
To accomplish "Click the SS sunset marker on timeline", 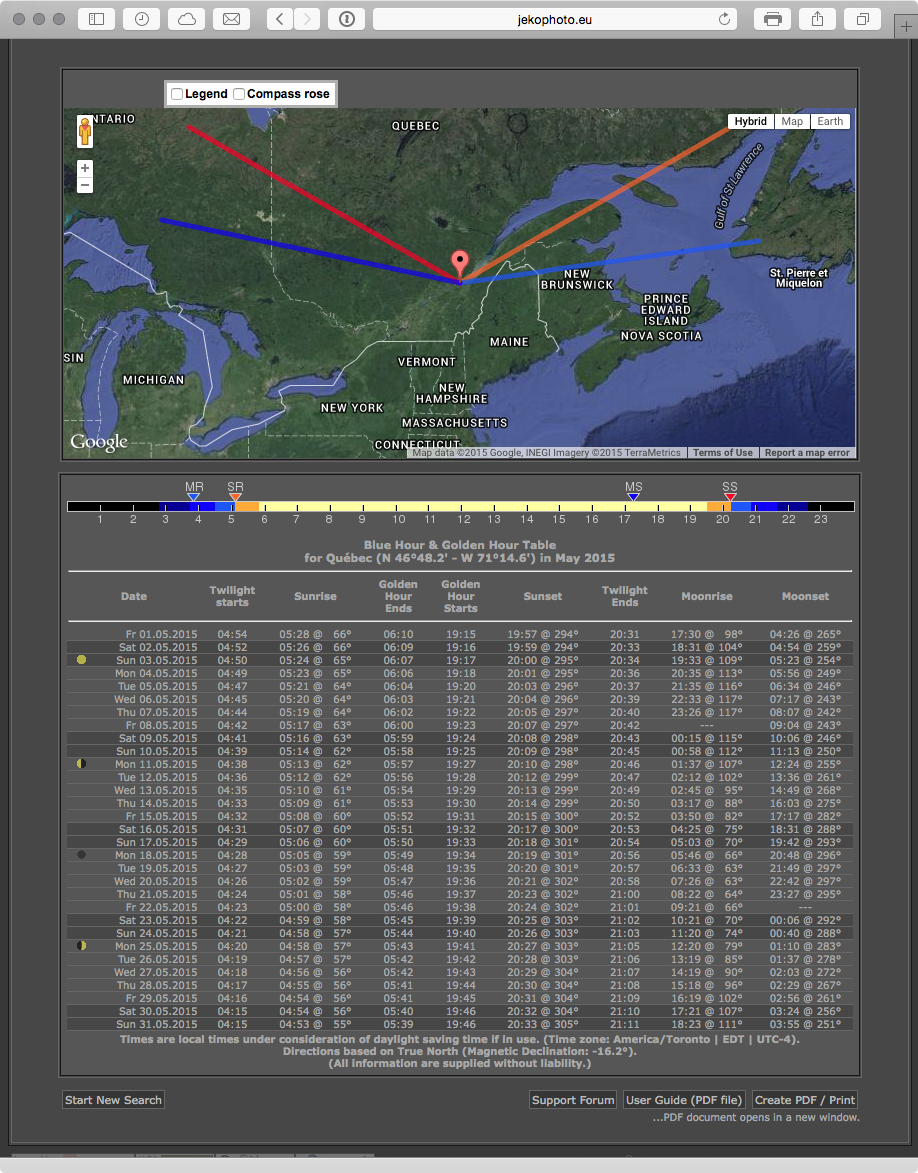I will 730,496.
